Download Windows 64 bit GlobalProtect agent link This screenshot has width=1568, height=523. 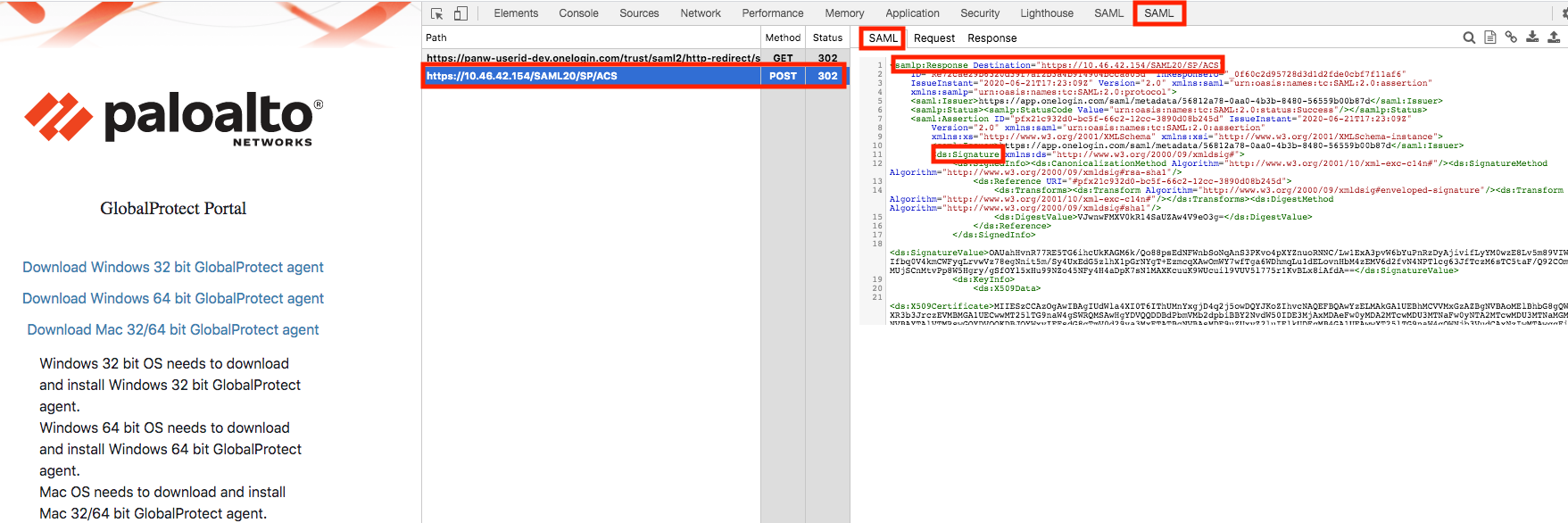point(173,298)
